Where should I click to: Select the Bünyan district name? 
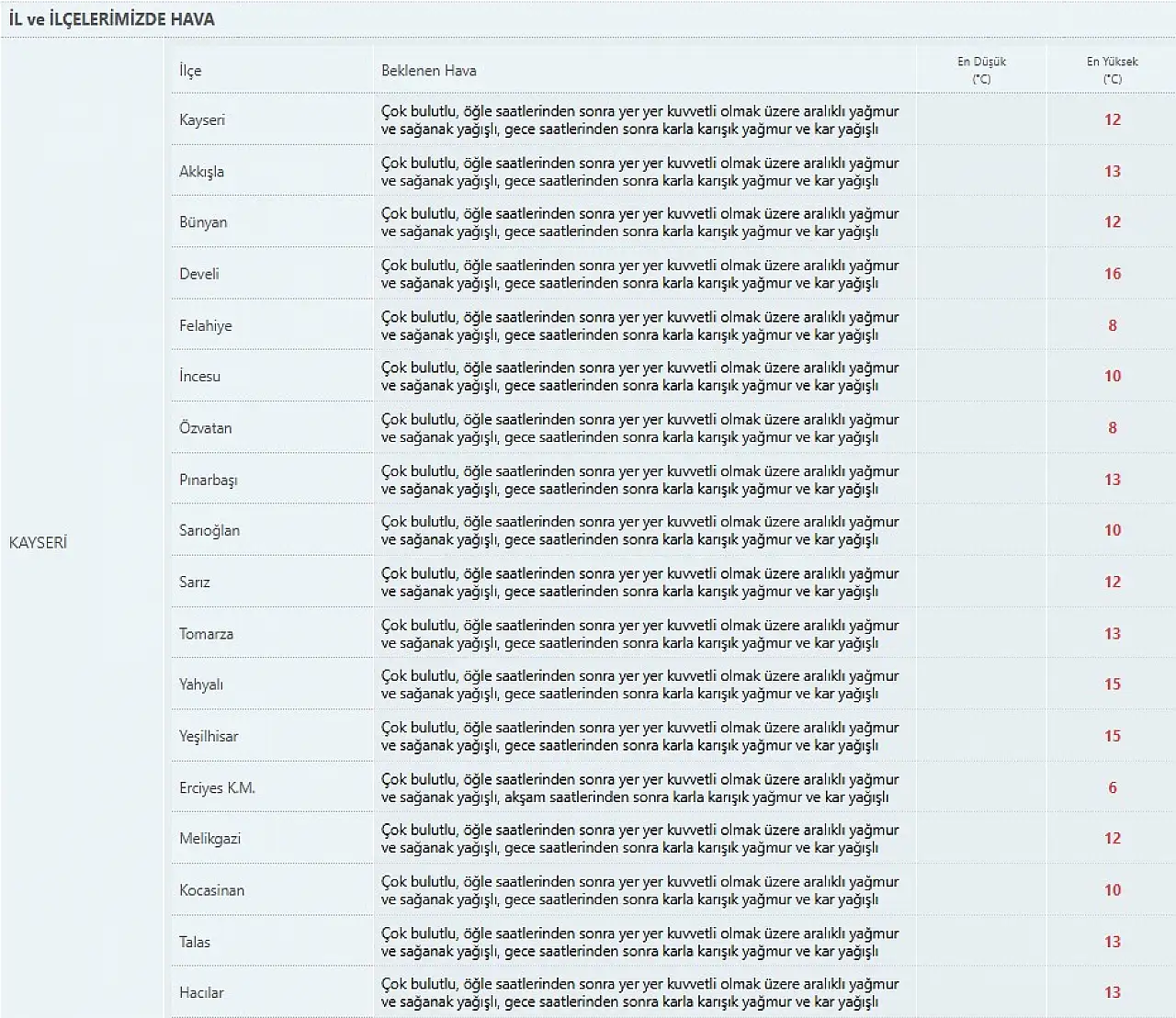tap(203, 221)
